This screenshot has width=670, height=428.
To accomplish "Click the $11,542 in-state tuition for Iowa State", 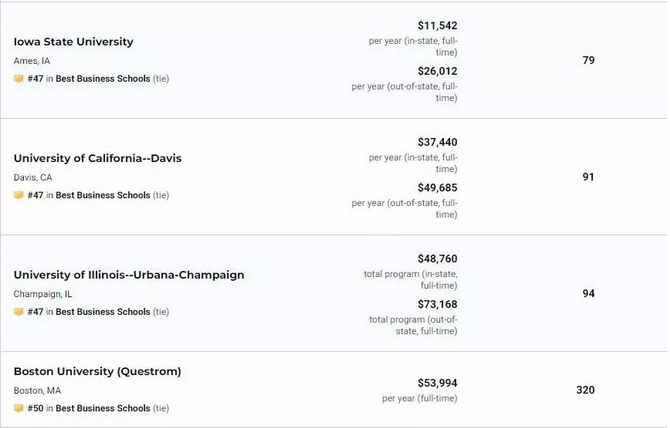I will pyautogui.click(x=438, y=26).
